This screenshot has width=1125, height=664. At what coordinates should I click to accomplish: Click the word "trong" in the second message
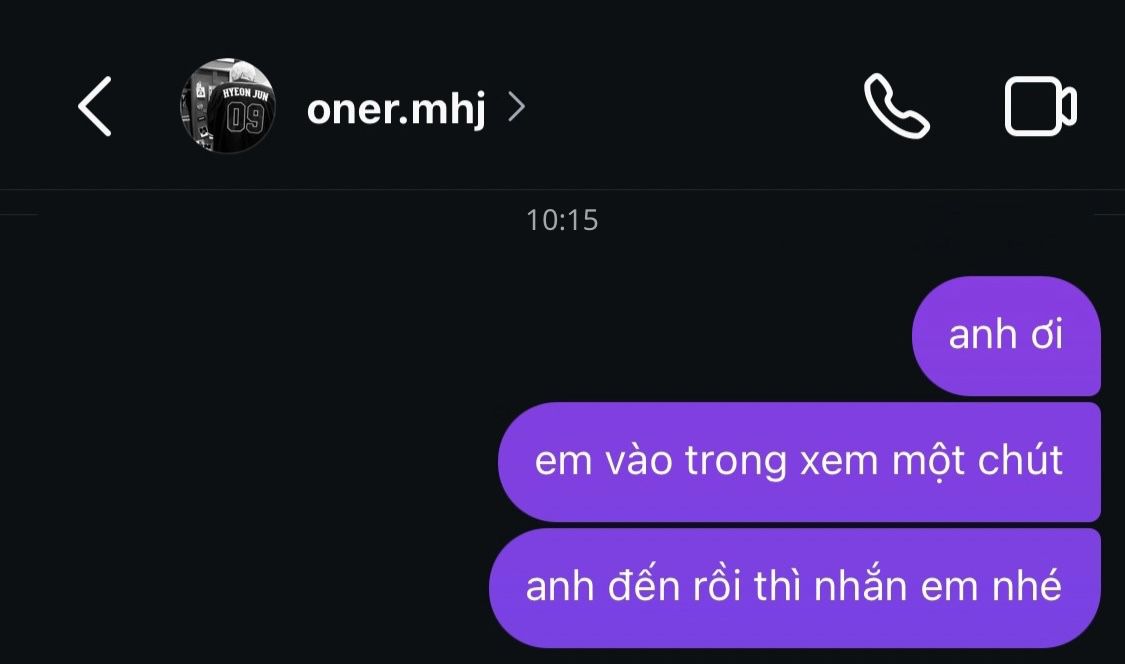tap(736, 463)
